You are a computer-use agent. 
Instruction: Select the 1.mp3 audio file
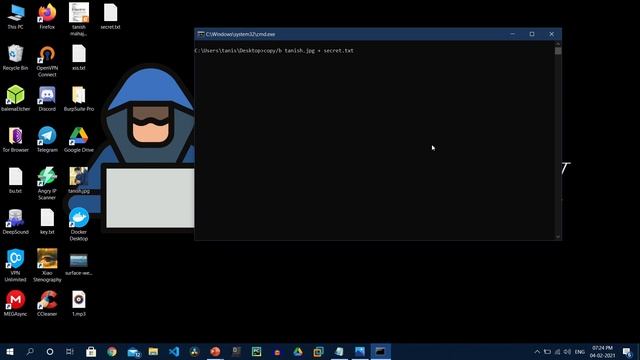coord(79,303)
